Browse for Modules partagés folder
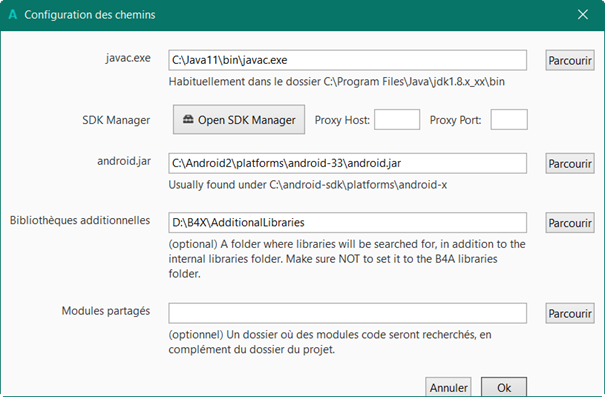Viewport: 605px width, 397px height. (570, 313)
